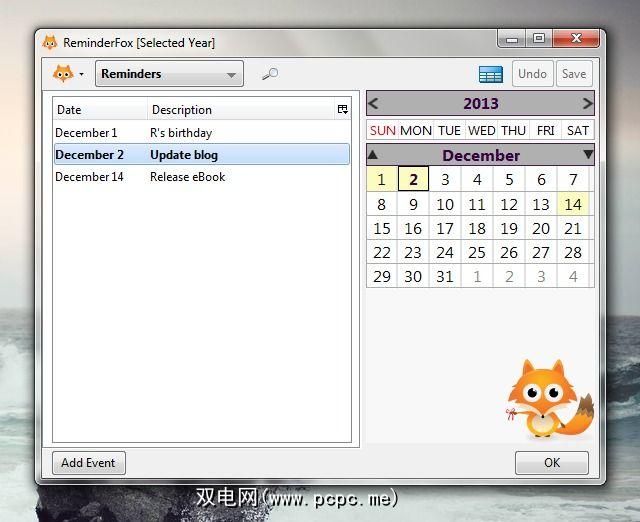Sort by the Date column header

coord(100,109)
